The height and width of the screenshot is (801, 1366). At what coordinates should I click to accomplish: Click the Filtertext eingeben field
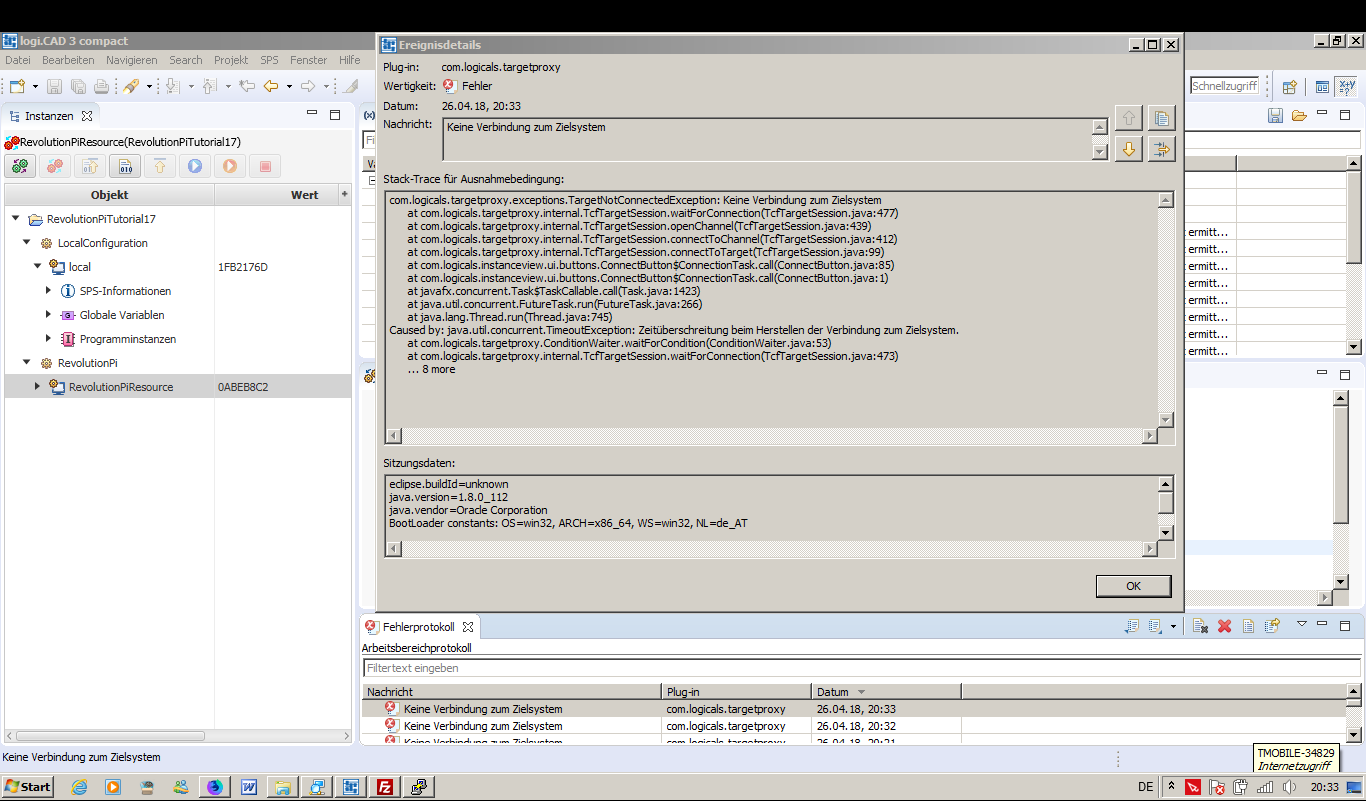[861, 667]
